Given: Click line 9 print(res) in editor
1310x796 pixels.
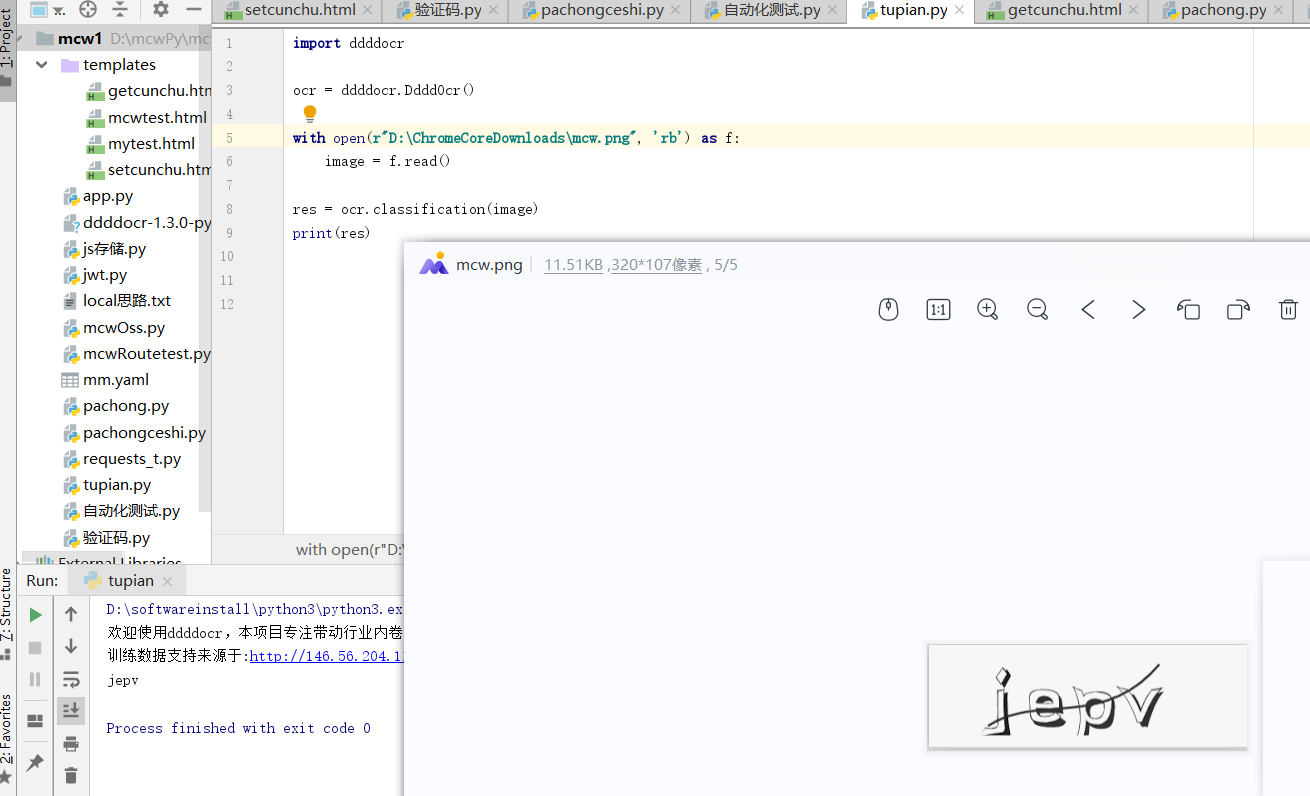Looking at the screenshot, I should tap(331, 233).
